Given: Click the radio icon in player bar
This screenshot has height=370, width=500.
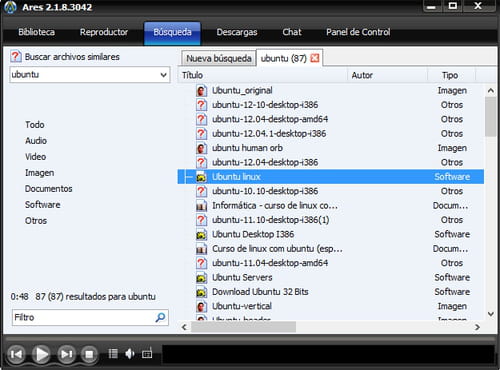Looking at the screenshot, I should tap(147, 353).
